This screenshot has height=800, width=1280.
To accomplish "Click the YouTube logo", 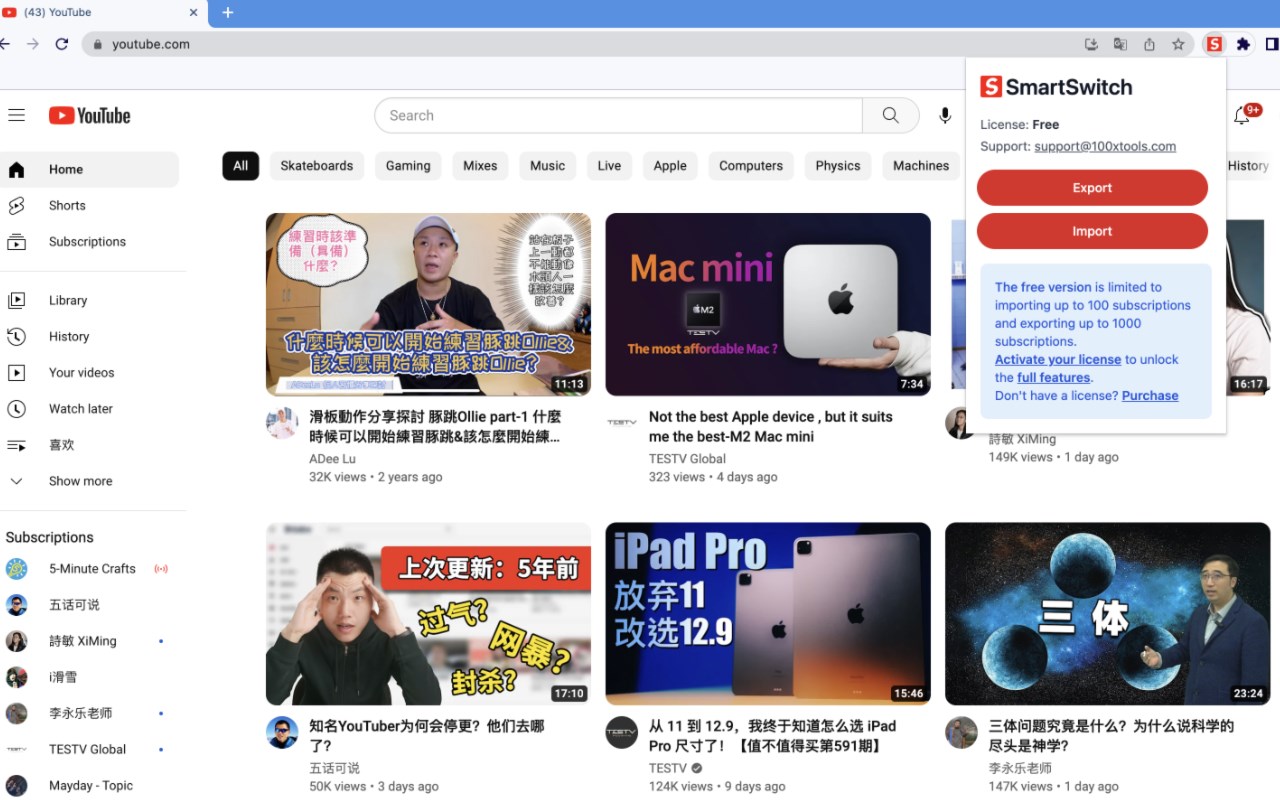I will (x=90, y=116).
